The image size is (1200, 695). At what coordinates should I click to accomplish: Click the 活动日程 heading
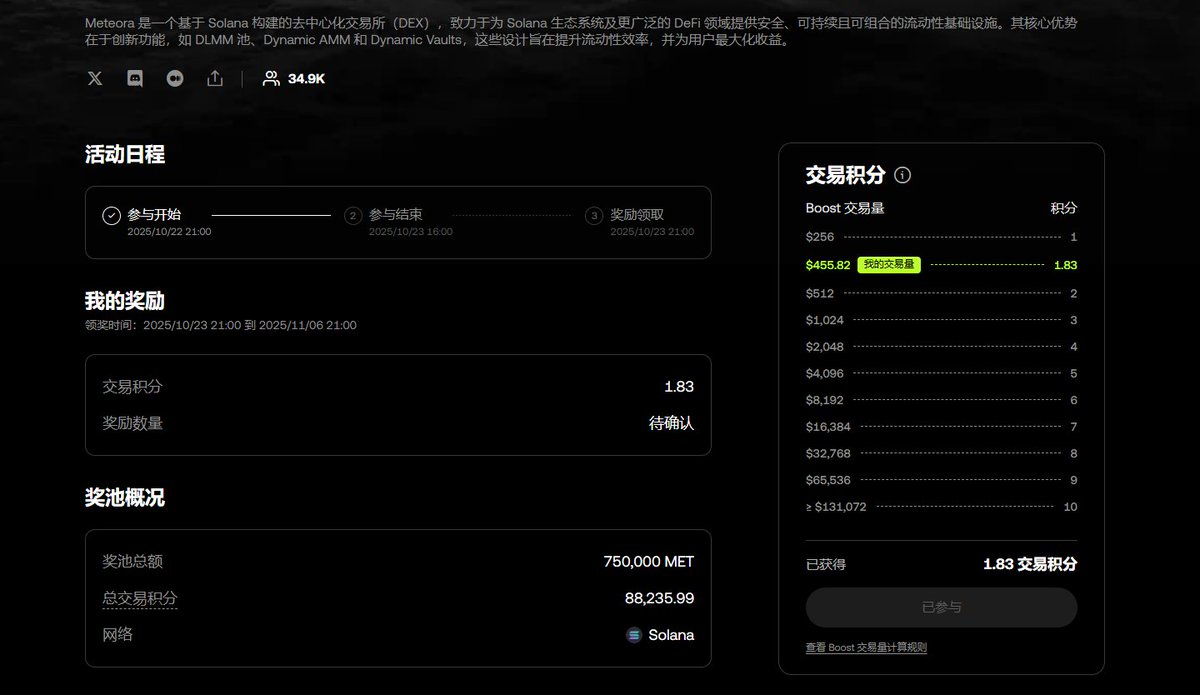pyautogui.click(x=125, y=154)
